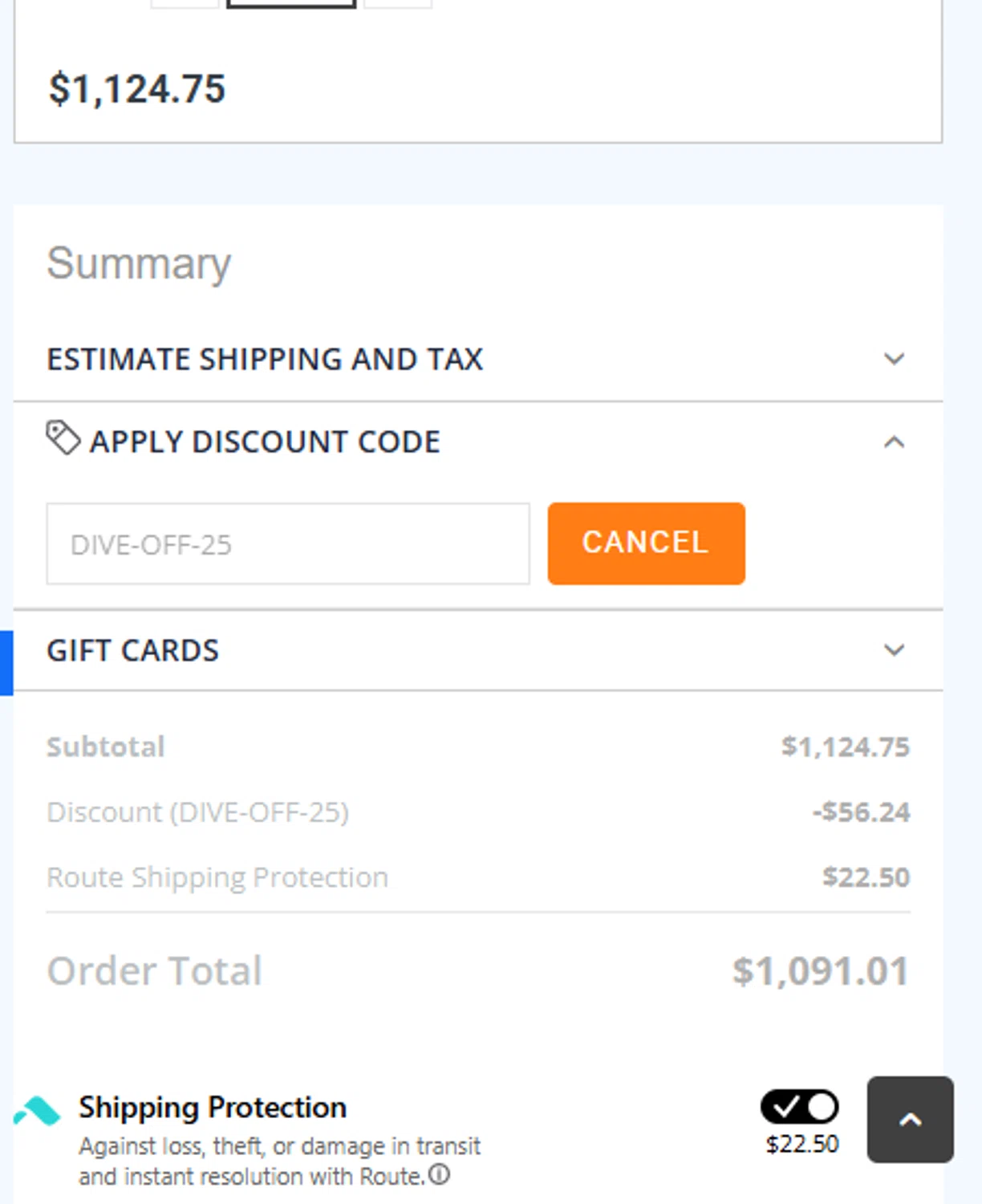Open the Route info circle icon
982x1204 pixels.
pyautogui.click(x=439, y=1175)
